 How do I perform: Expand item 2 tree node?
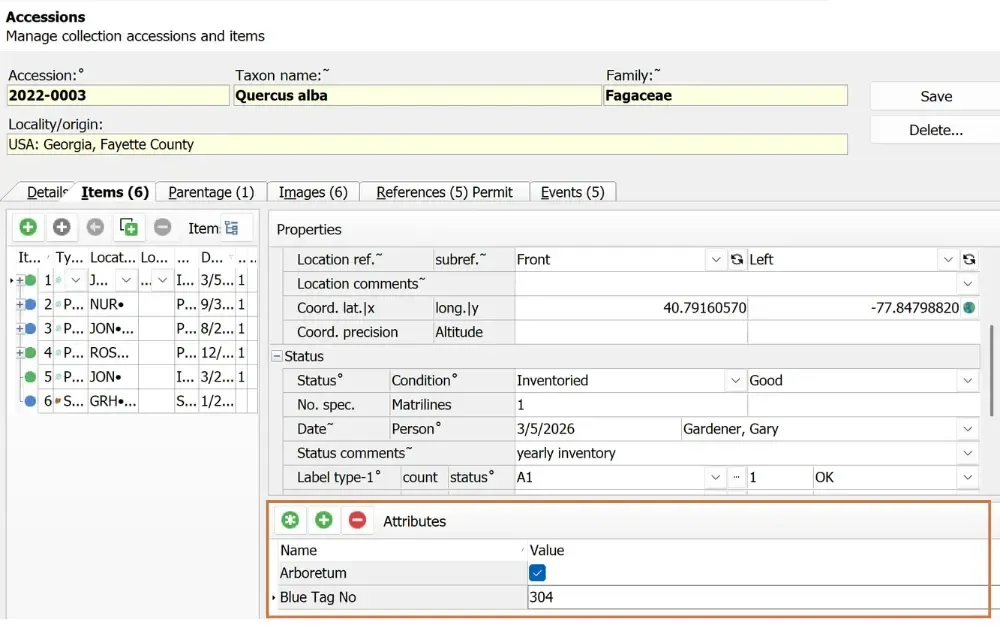20,304
